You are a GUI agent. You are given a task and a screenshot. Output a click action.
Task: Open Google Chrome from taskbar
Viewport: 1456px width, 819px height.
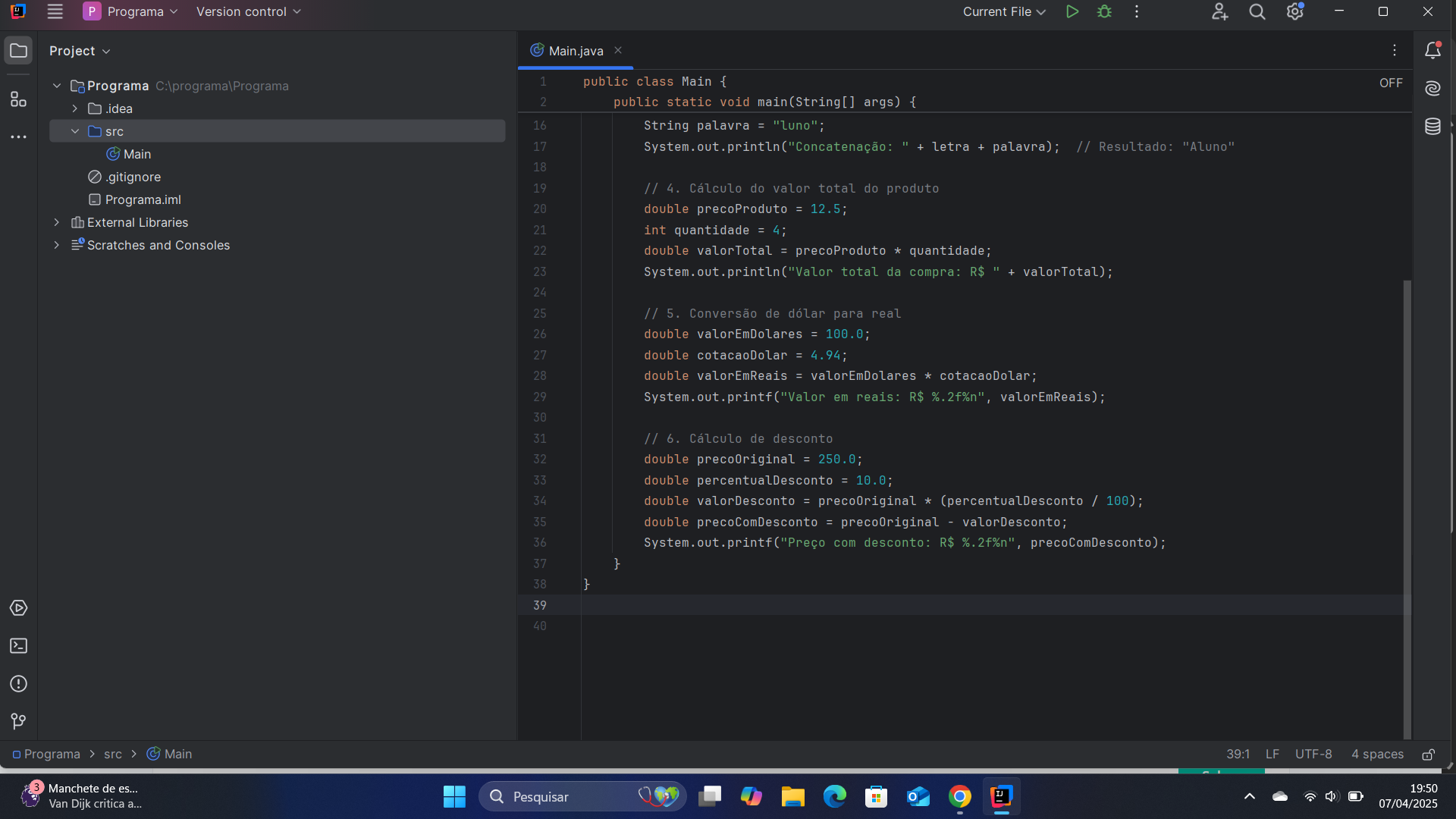[x=960, y=797]
